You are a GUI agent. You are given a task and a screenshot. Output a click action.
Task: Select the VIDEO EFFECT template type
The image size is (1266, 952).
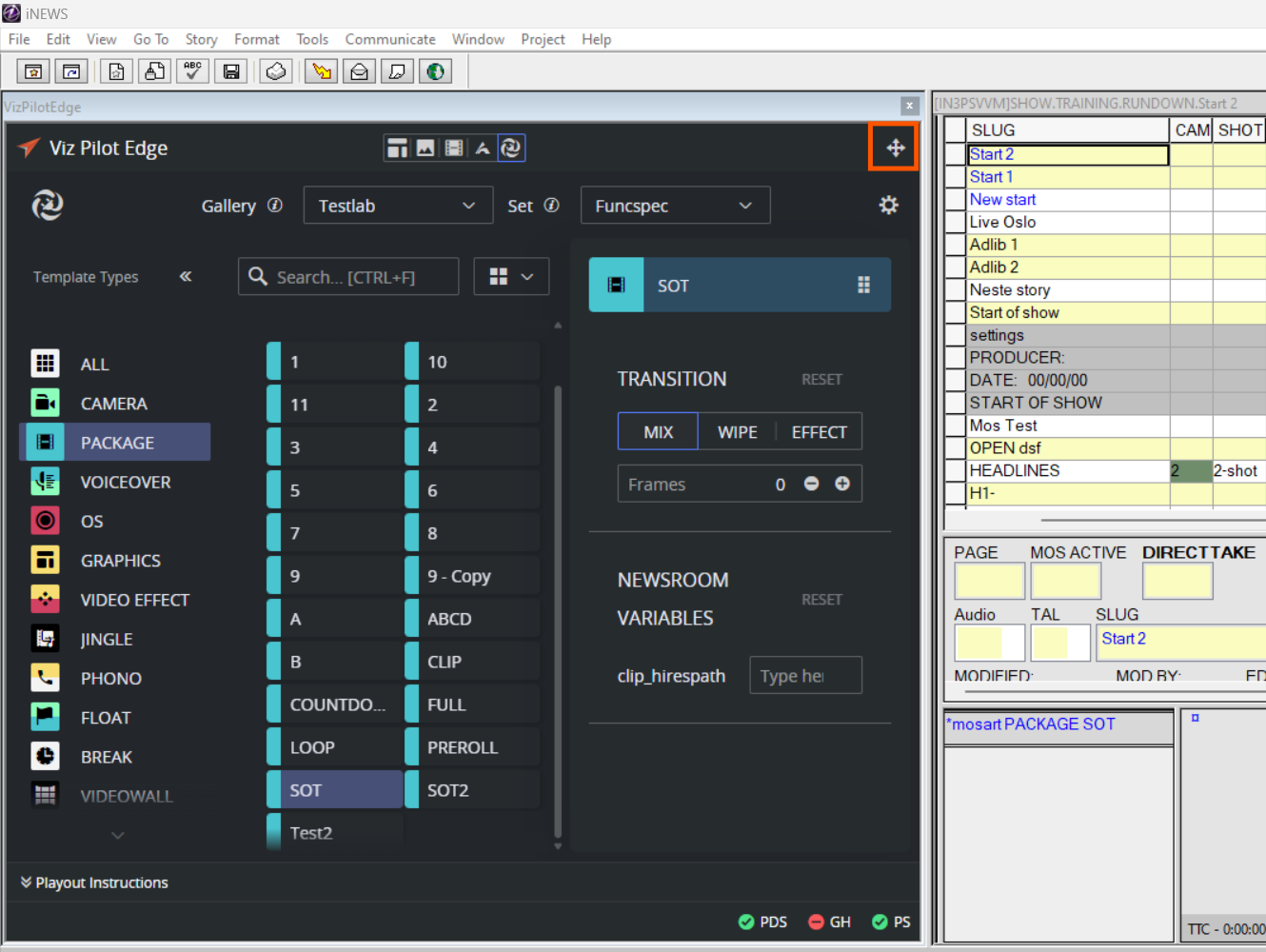(x=115, y=600)
